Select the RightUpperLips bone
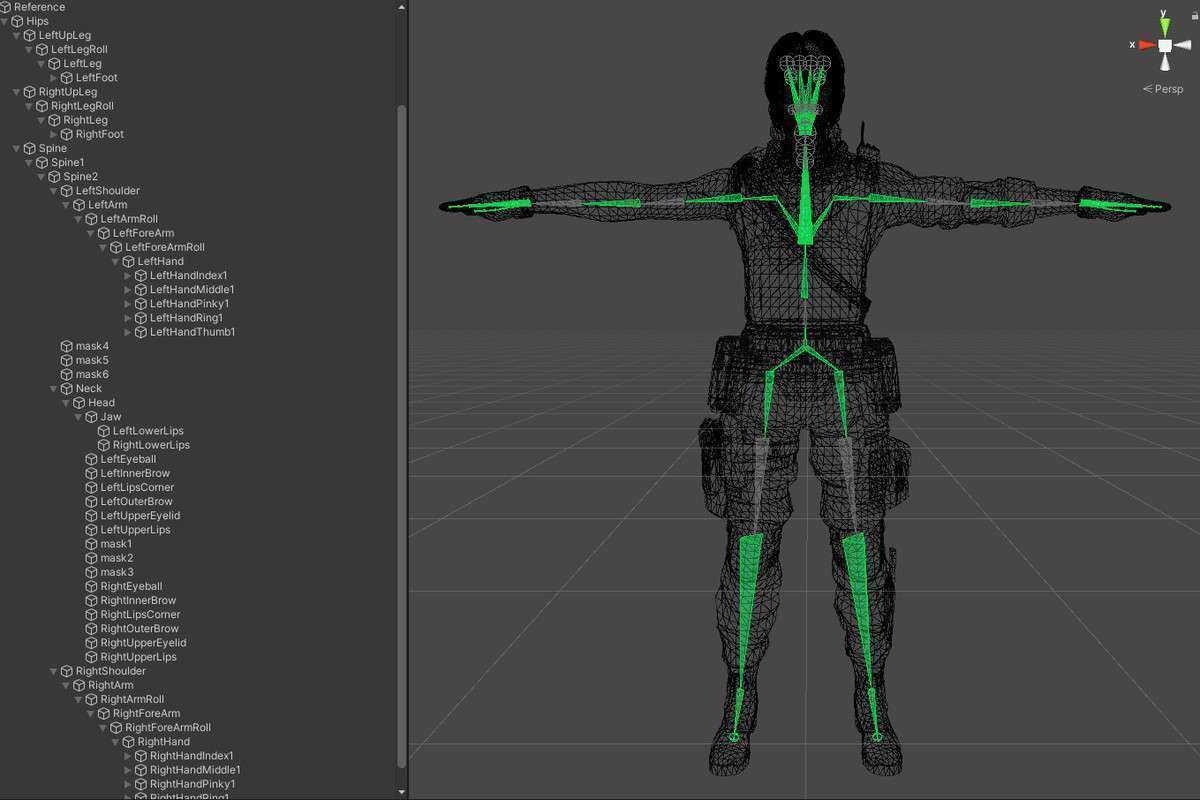Viewport: 1200px width, 800px height. click(138, 657)
